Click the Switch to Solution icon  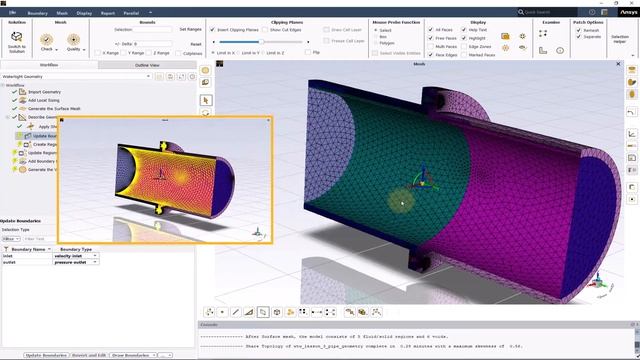[x=16, y=37]
